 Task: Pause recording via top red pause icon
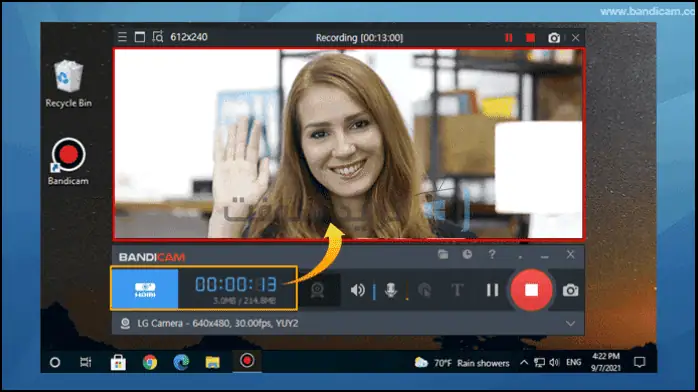point(508,38)
